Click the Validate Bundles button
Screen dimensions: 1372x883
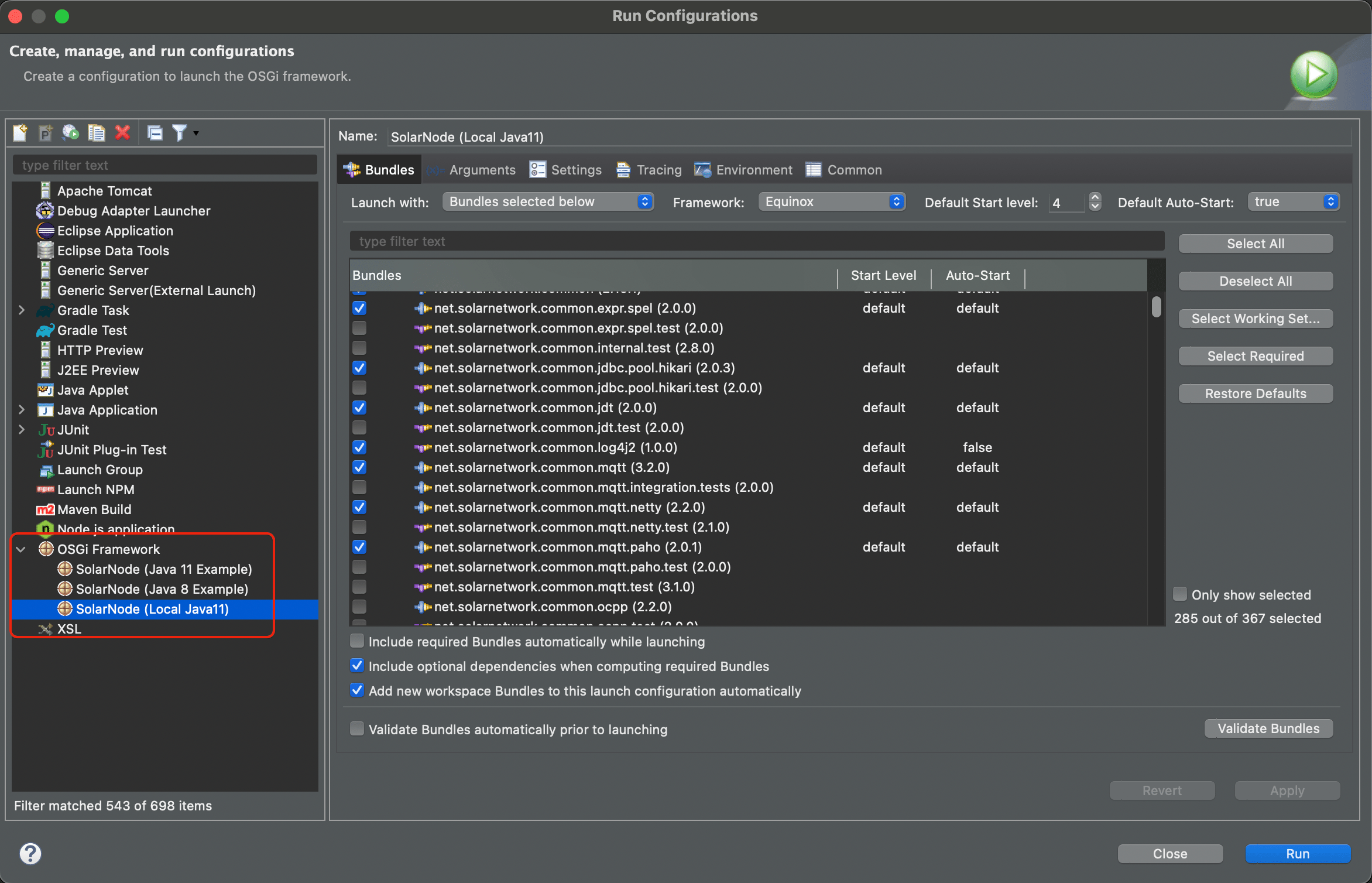point(1268,728)
